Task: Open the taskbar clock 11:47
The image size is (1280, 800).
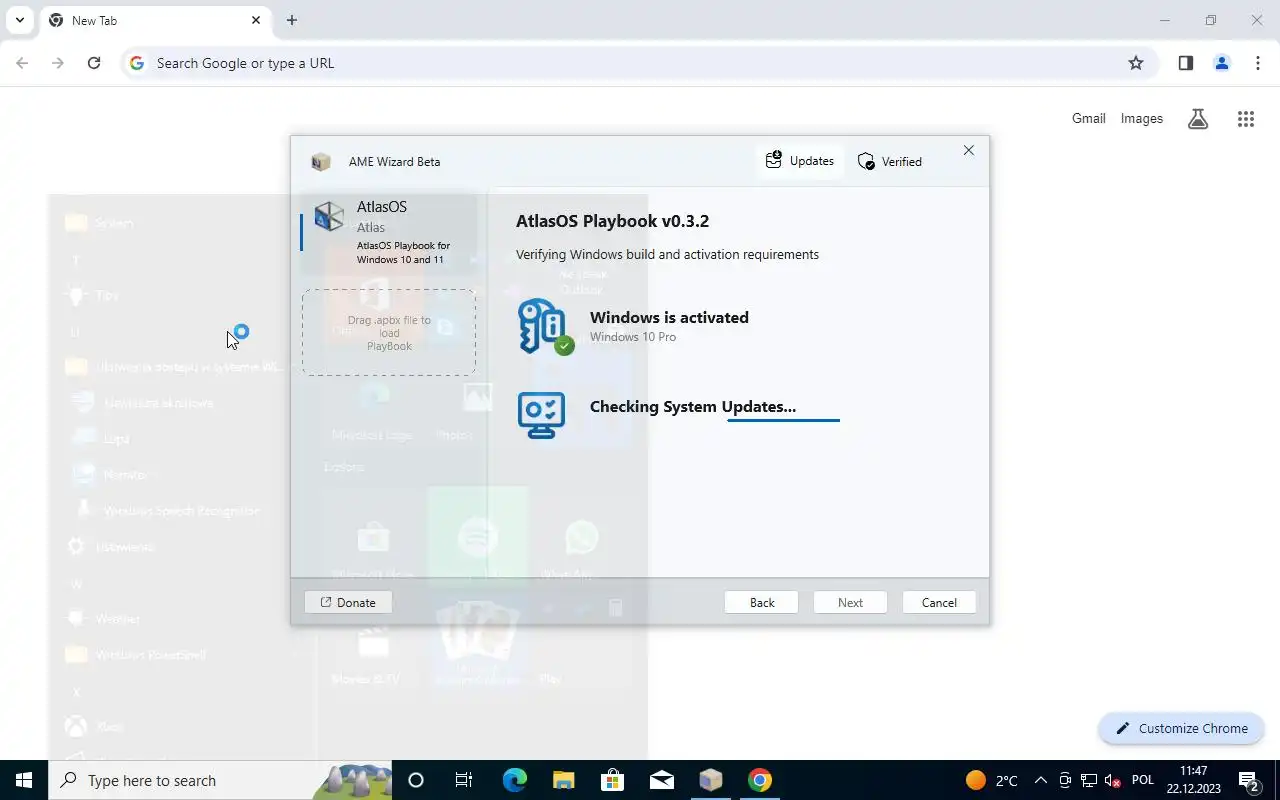Action: (1194, 780)
